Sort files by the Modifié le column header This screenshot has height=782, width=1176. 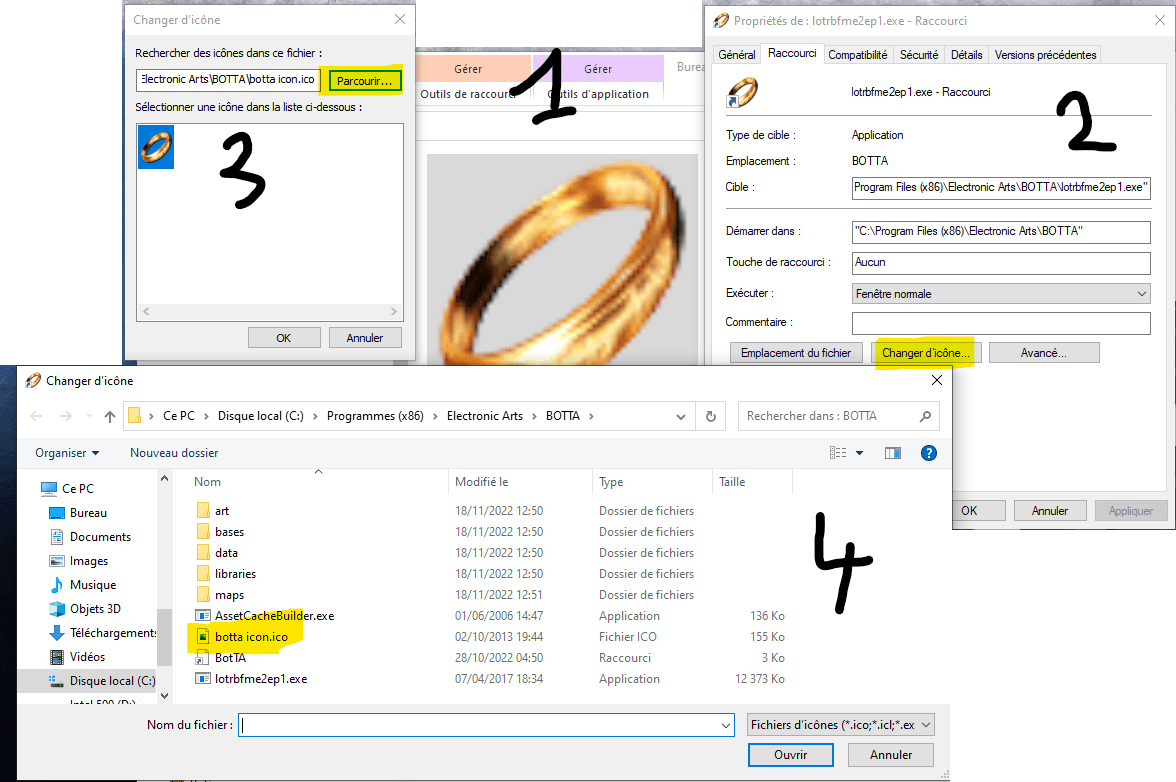(x=520, y=482)
